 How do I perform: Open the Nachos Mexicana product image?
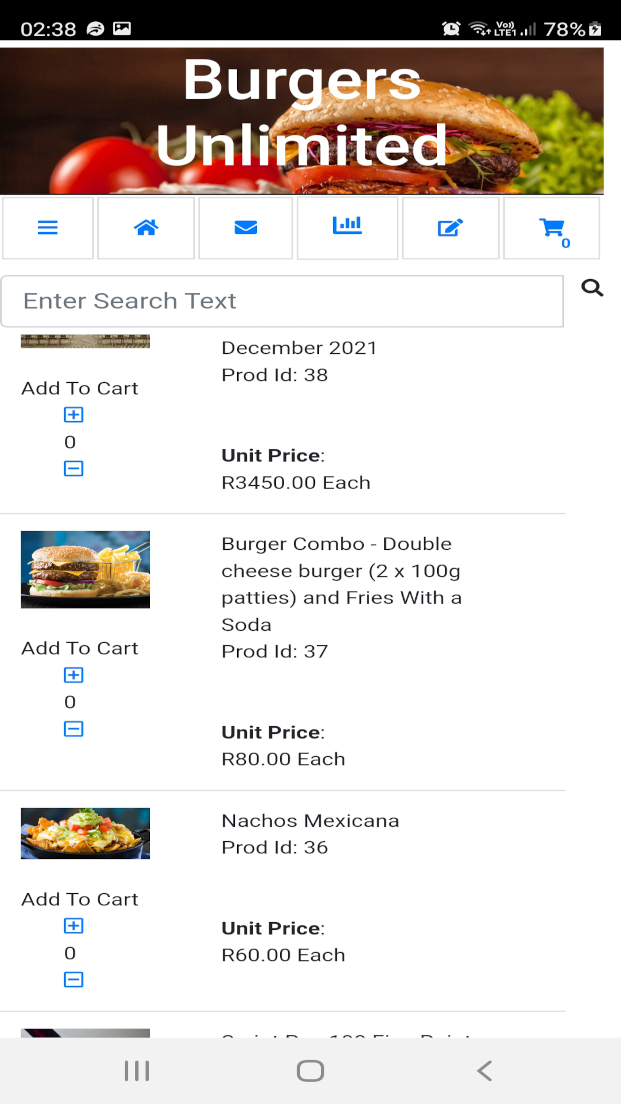coord(85,833)
